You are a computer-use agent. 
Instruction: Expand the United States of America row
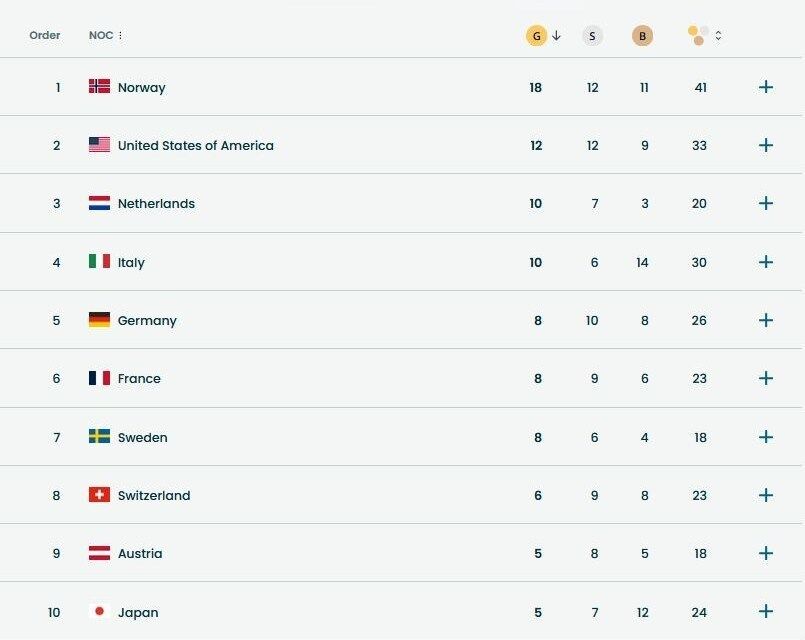[x=766, y=145]
